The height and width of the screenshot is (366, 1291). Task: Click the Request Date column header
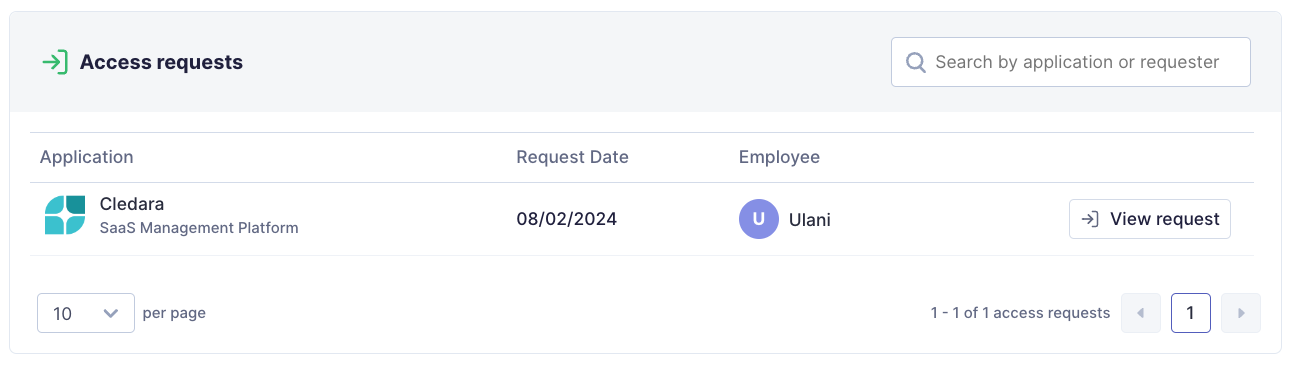point(572,157)
